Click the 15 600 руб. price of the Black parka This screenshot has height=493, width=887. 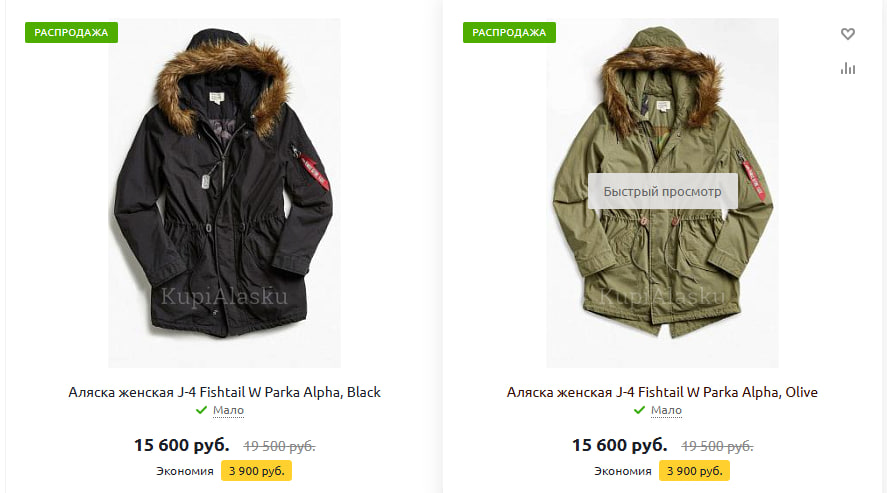coord(182,445)
